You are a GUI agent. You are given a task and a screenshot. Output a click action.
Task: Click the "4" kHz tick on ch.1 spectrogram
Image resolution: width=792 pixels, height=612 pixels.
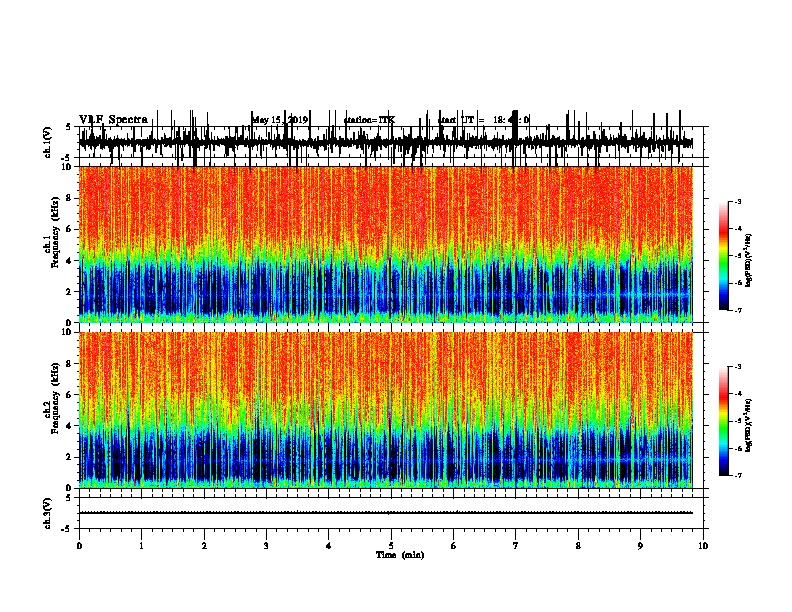tap(70, 261)
